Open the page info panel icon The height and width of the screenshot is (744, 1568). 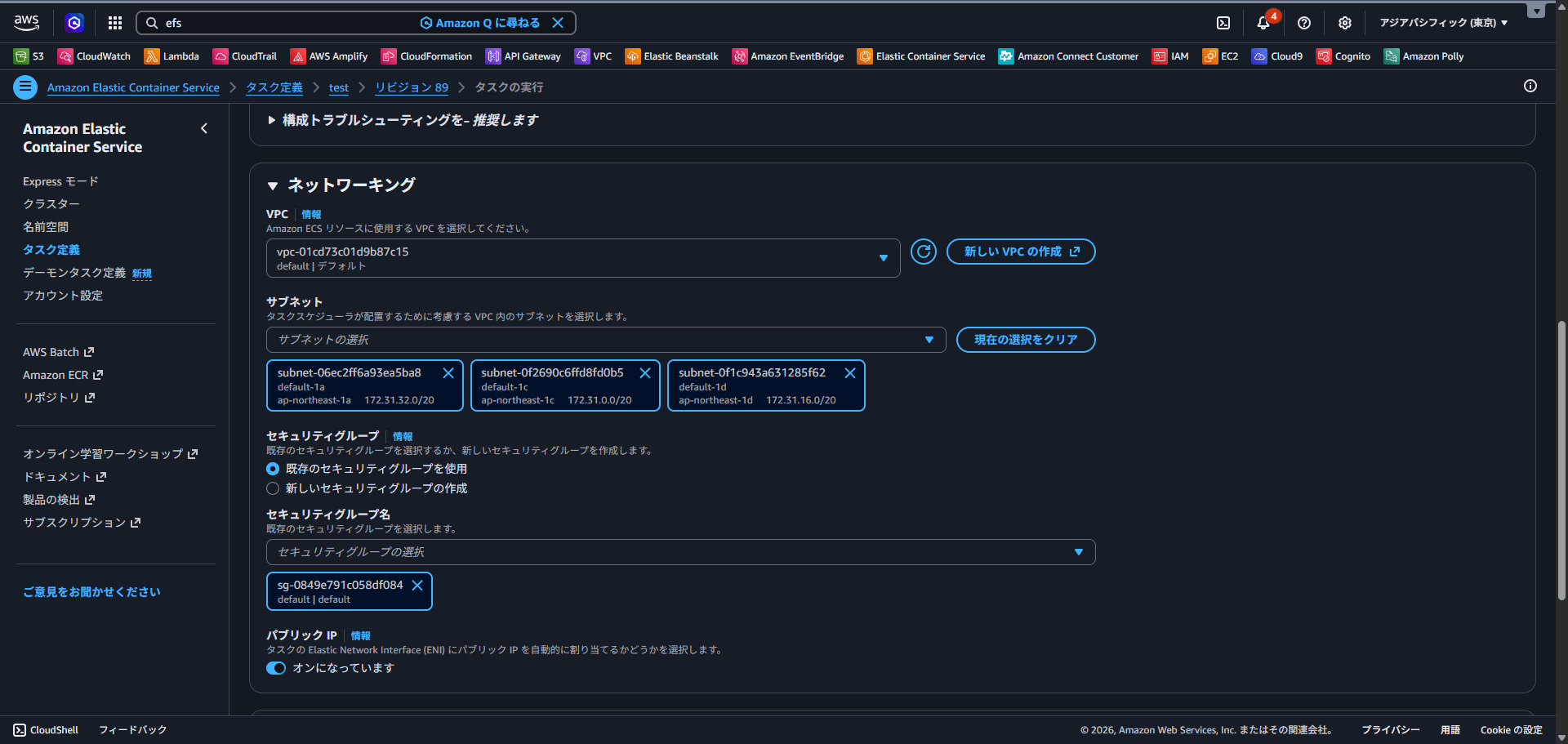pos(1530,86)
